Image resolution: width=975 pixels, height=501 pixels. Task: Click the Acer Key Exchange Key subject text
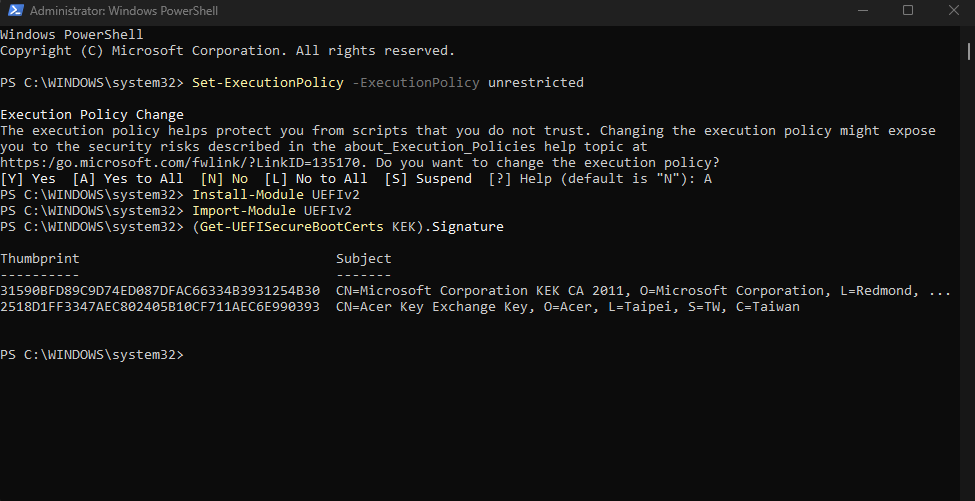point(568,307)
